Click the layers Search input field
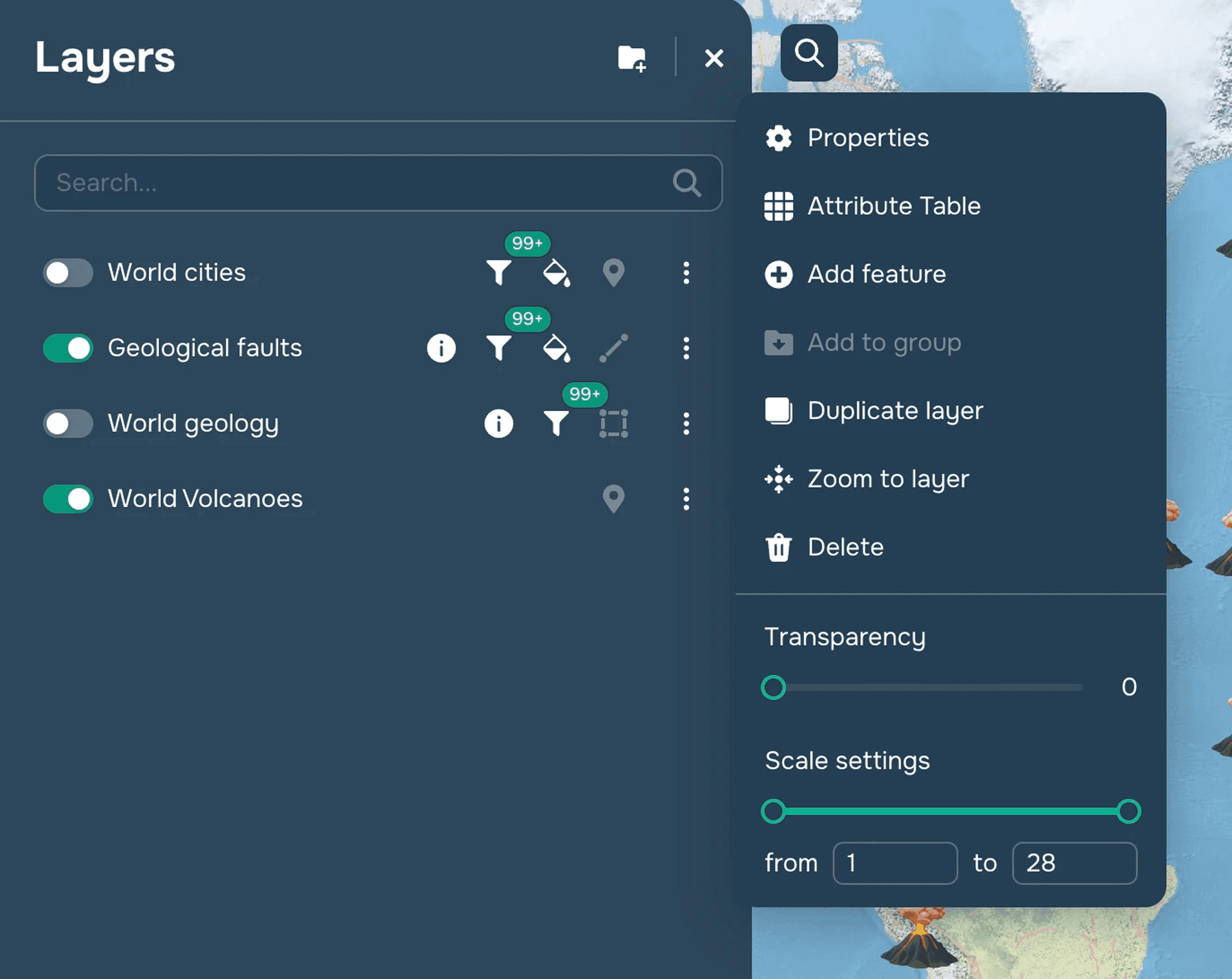Viewport: 1232px width, 979px height. [x=361, y=183]
